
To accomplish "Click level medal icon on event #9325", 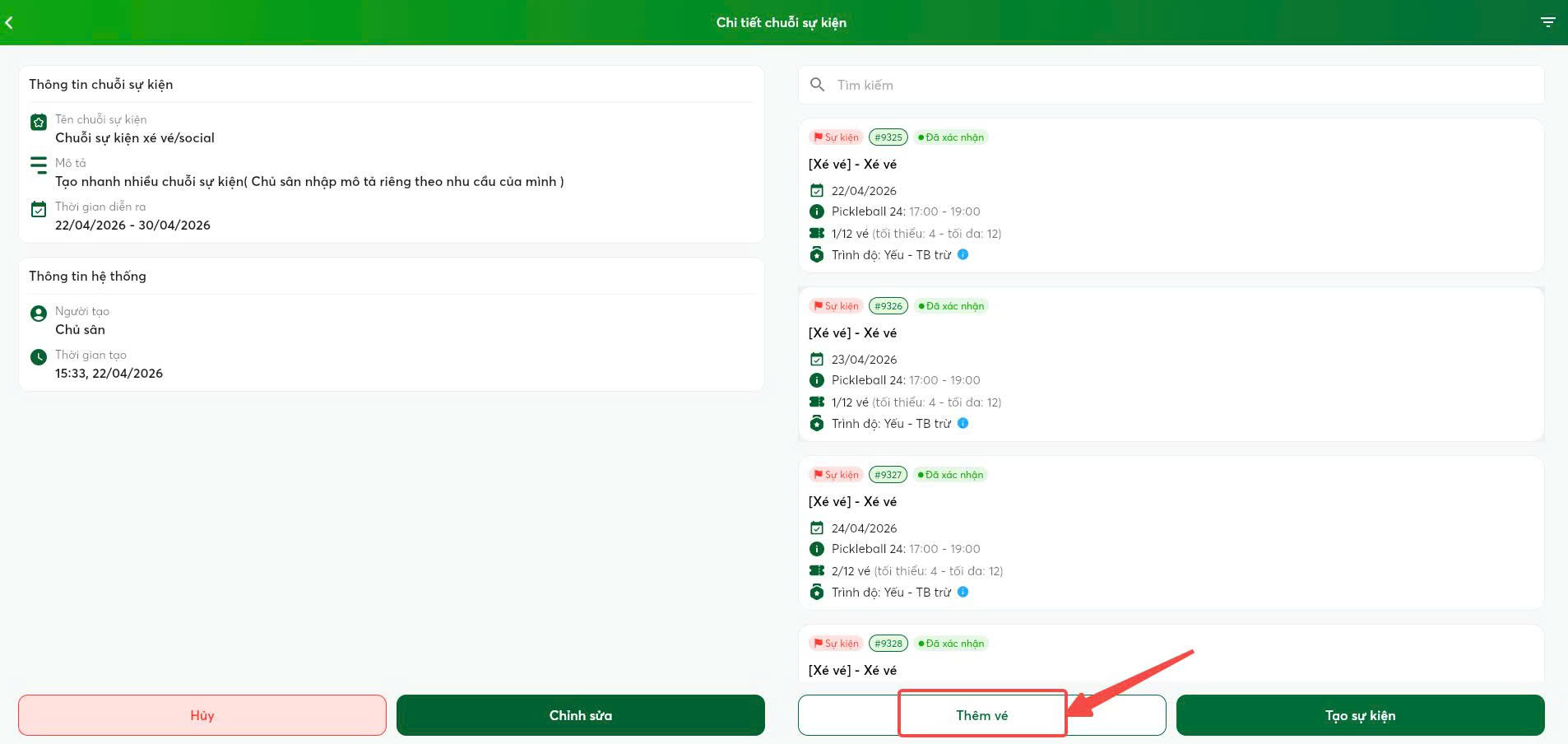I will pos(817,254).
